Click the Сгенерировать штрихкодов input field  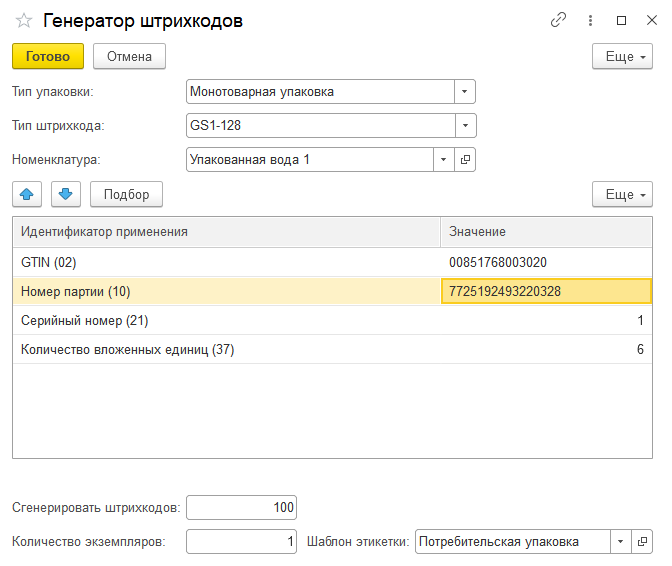[x=241, y=508]
